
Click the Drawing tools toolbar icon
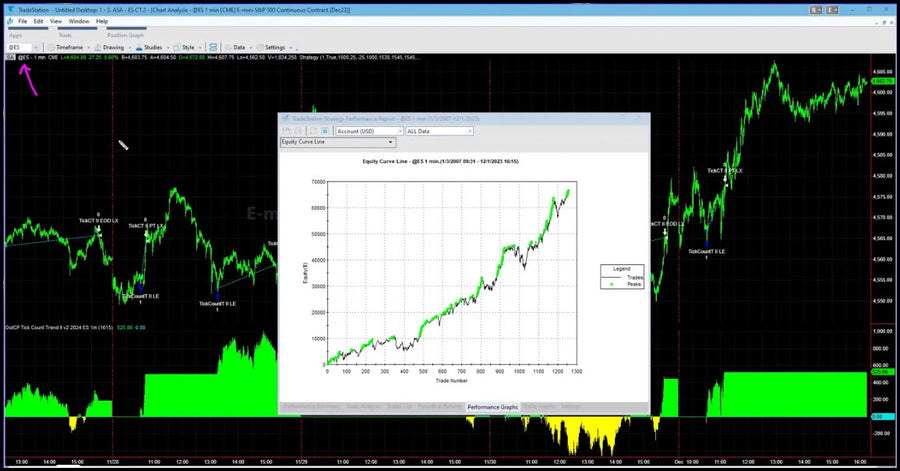click(98, 47)
